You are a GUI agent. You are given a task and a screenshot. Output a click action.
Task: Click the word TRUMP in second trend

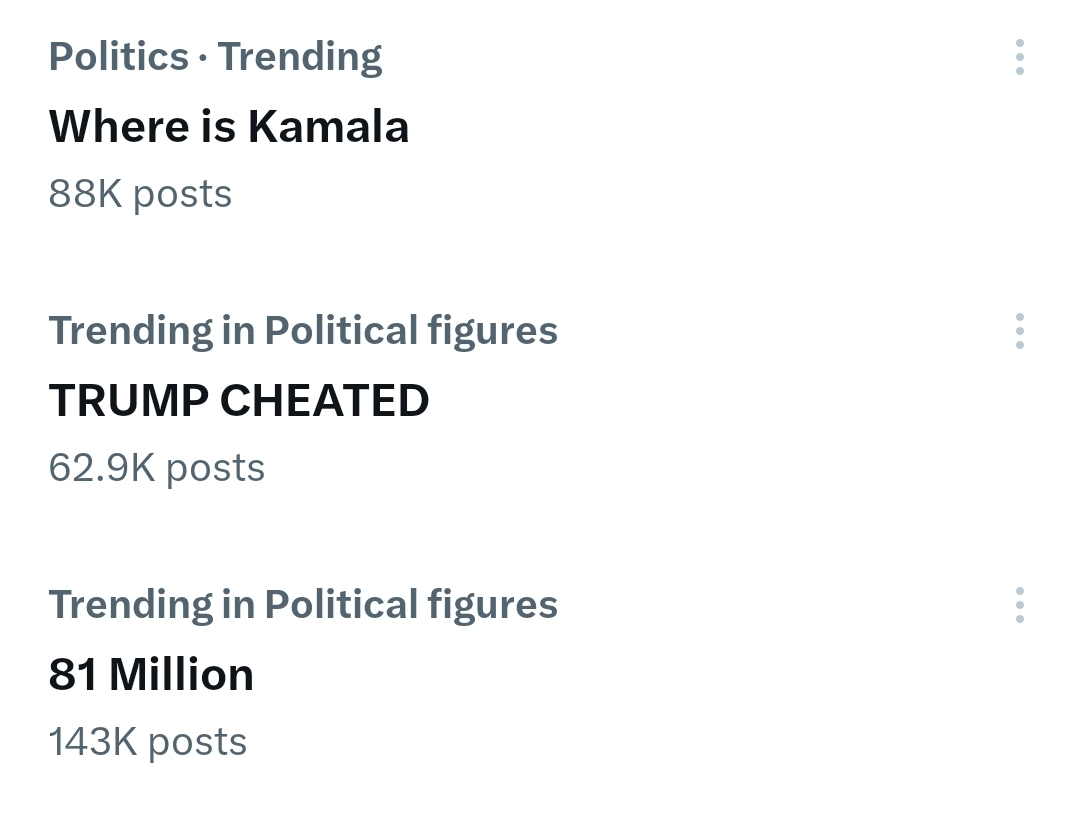click(x=128, y=401)
